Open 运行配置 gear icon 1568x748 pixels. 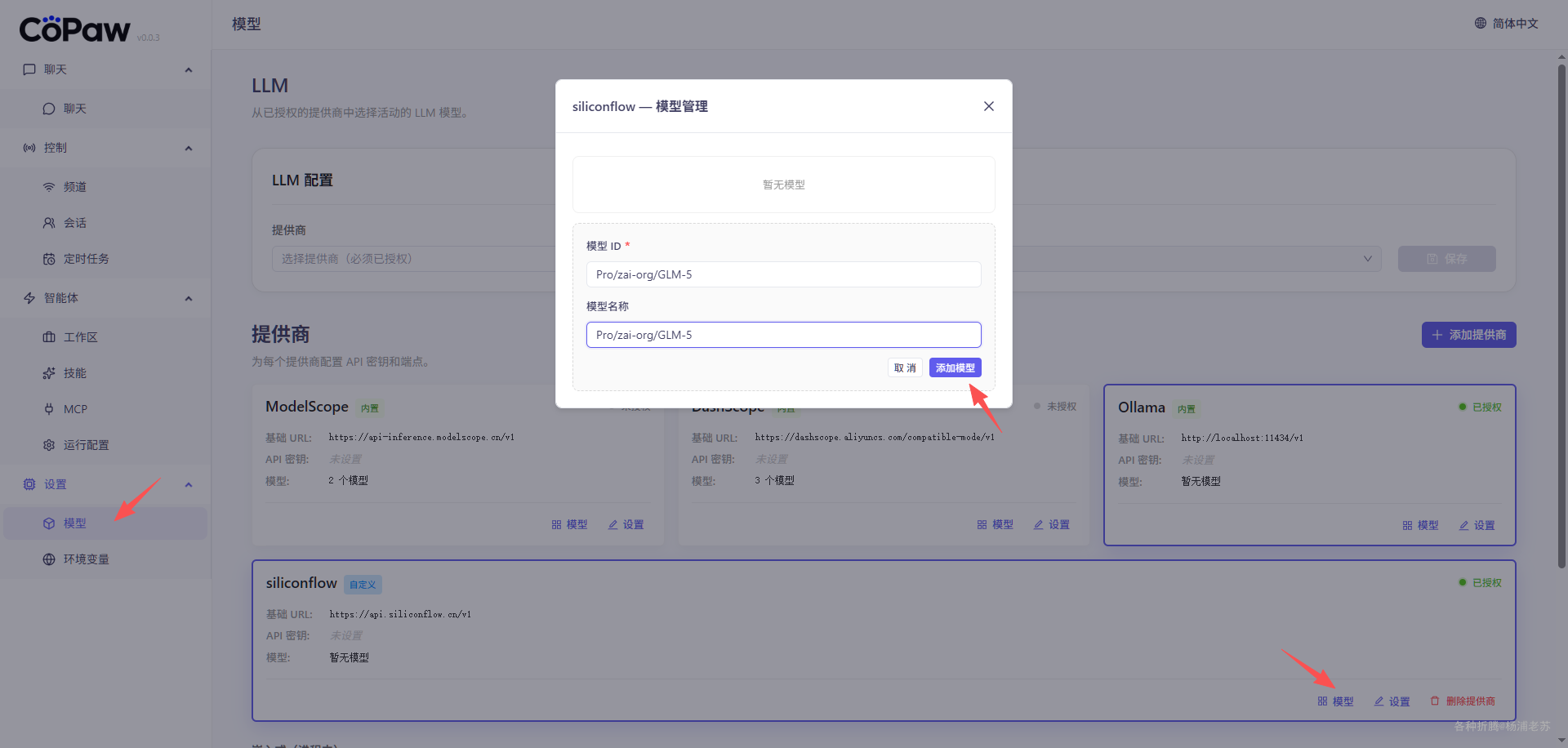[49, 445]
